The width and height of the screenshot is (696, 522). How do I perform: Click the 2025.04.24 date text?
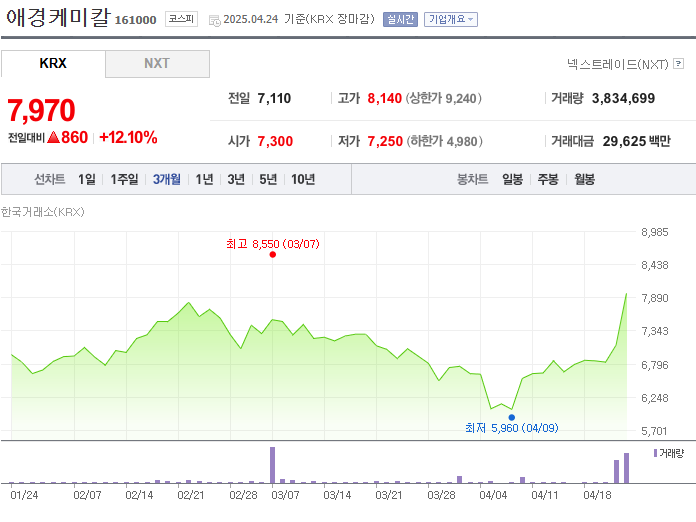pyautogui.click(x=251, y=19)
